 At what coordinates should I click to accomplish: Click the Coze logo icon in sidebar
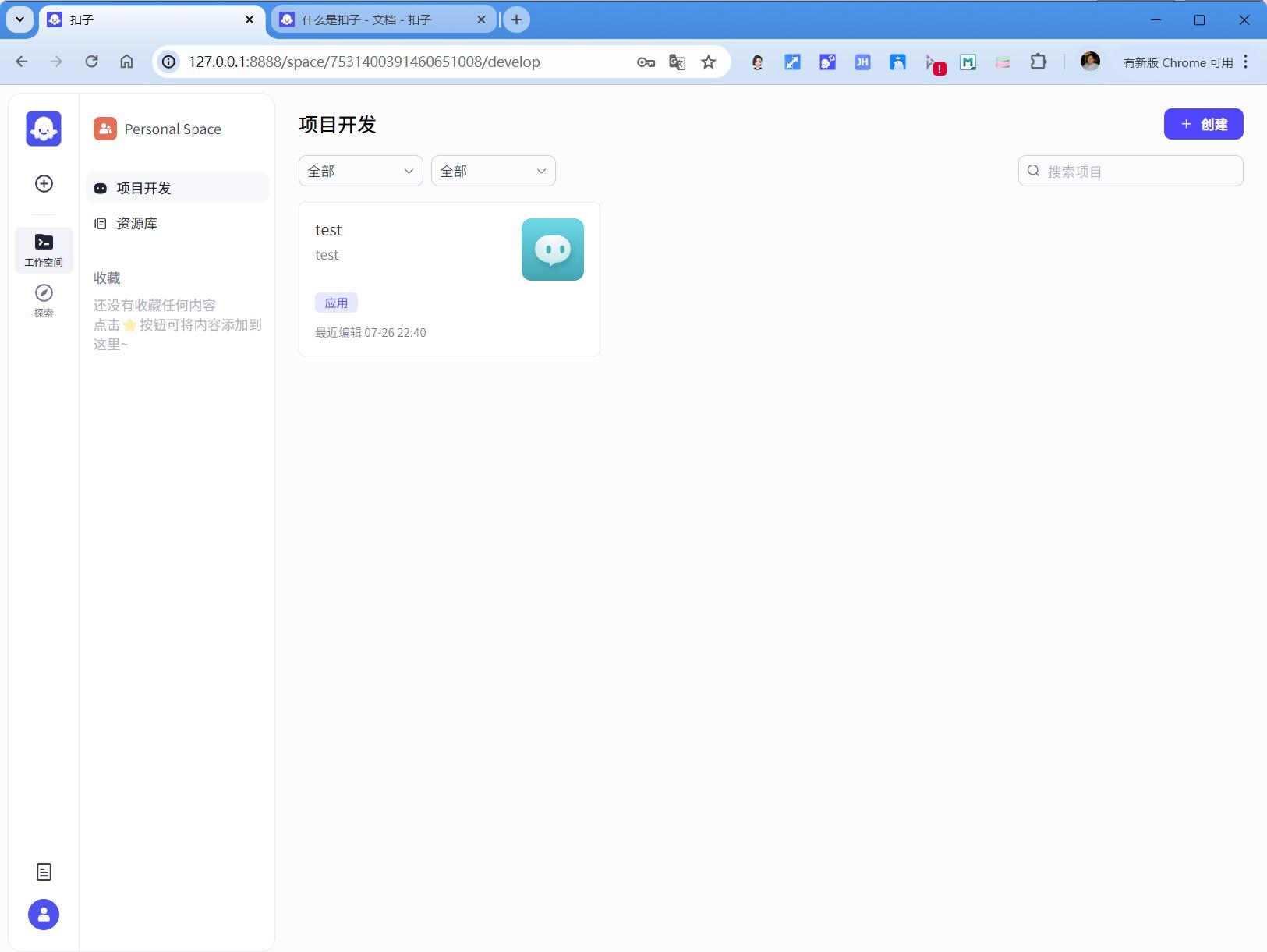(x=44, y=129)
